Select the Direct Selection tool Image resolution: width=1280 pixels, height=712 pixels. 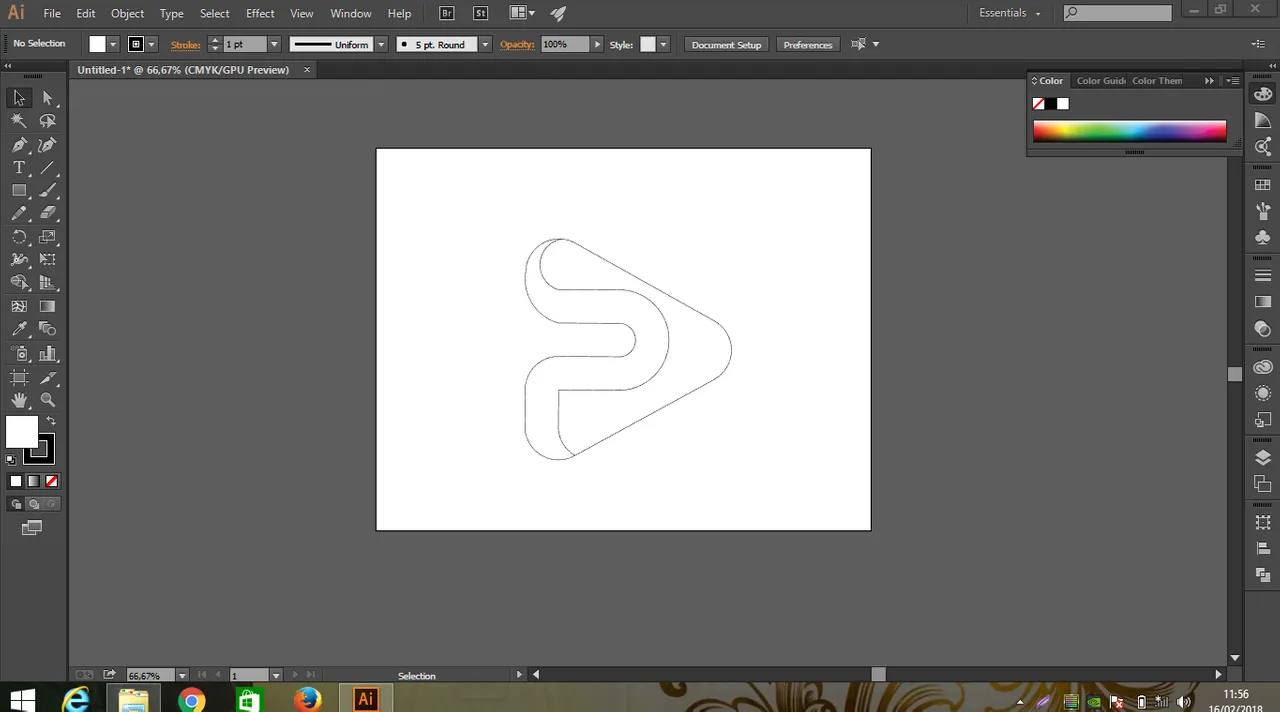(47, 98)
